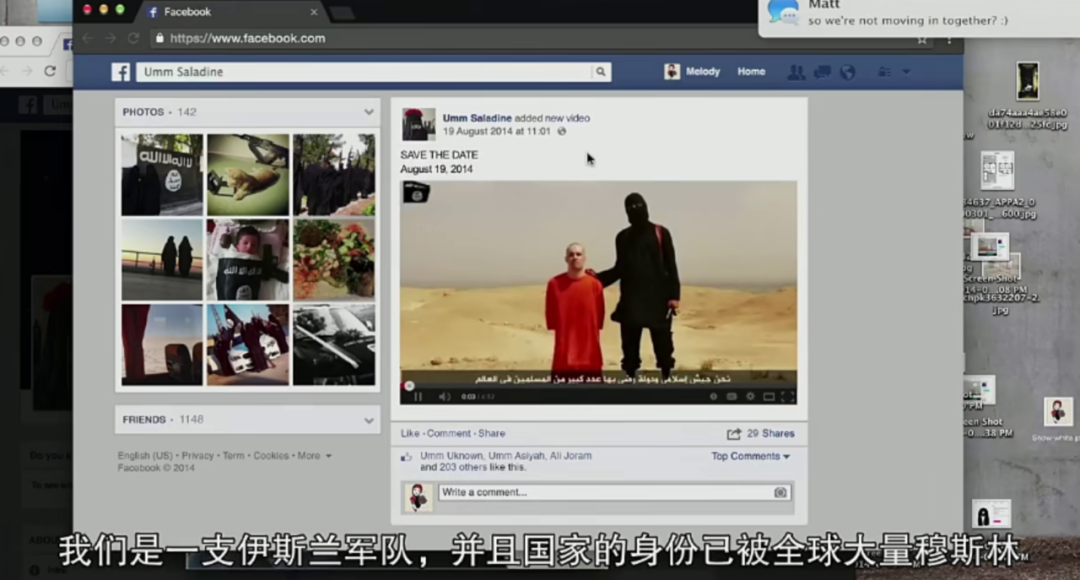This screenshot has width=1080, height=580.
Task: Click the Write a comment field
Action: coord(616,493)
